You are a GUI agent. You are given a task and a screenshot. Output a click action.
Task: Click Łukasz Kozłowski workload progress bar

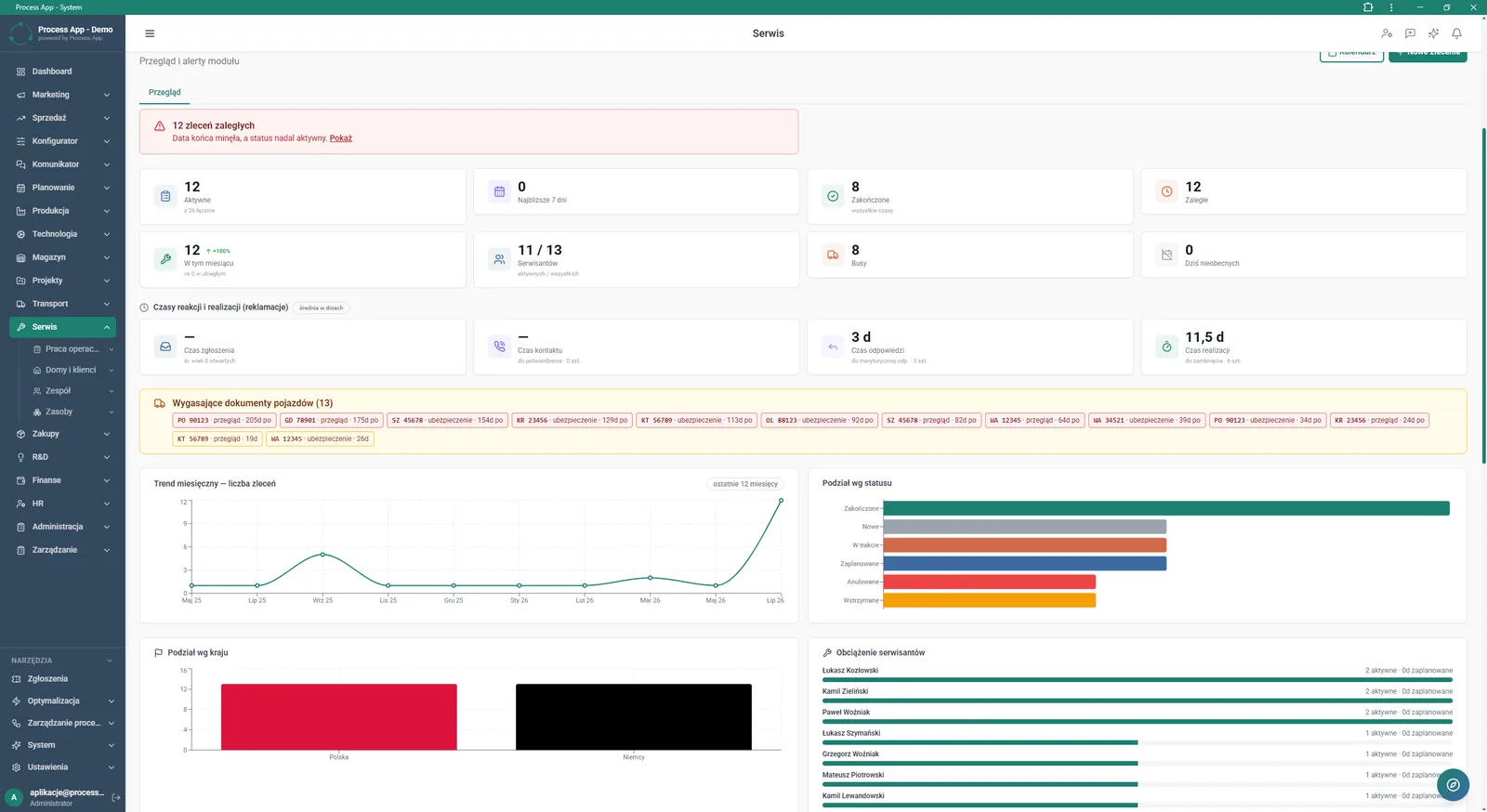tap(1138, 680)
